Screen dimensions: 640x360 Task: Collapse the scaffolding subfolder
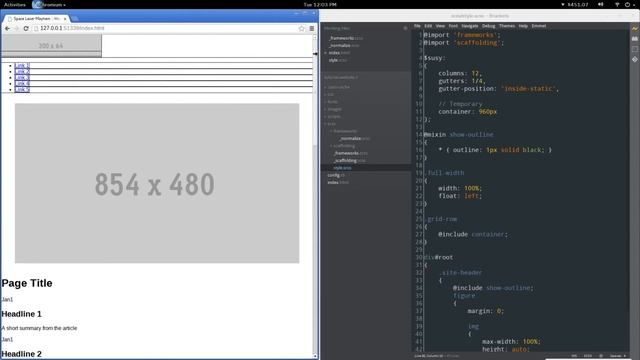tap(342, 146)
